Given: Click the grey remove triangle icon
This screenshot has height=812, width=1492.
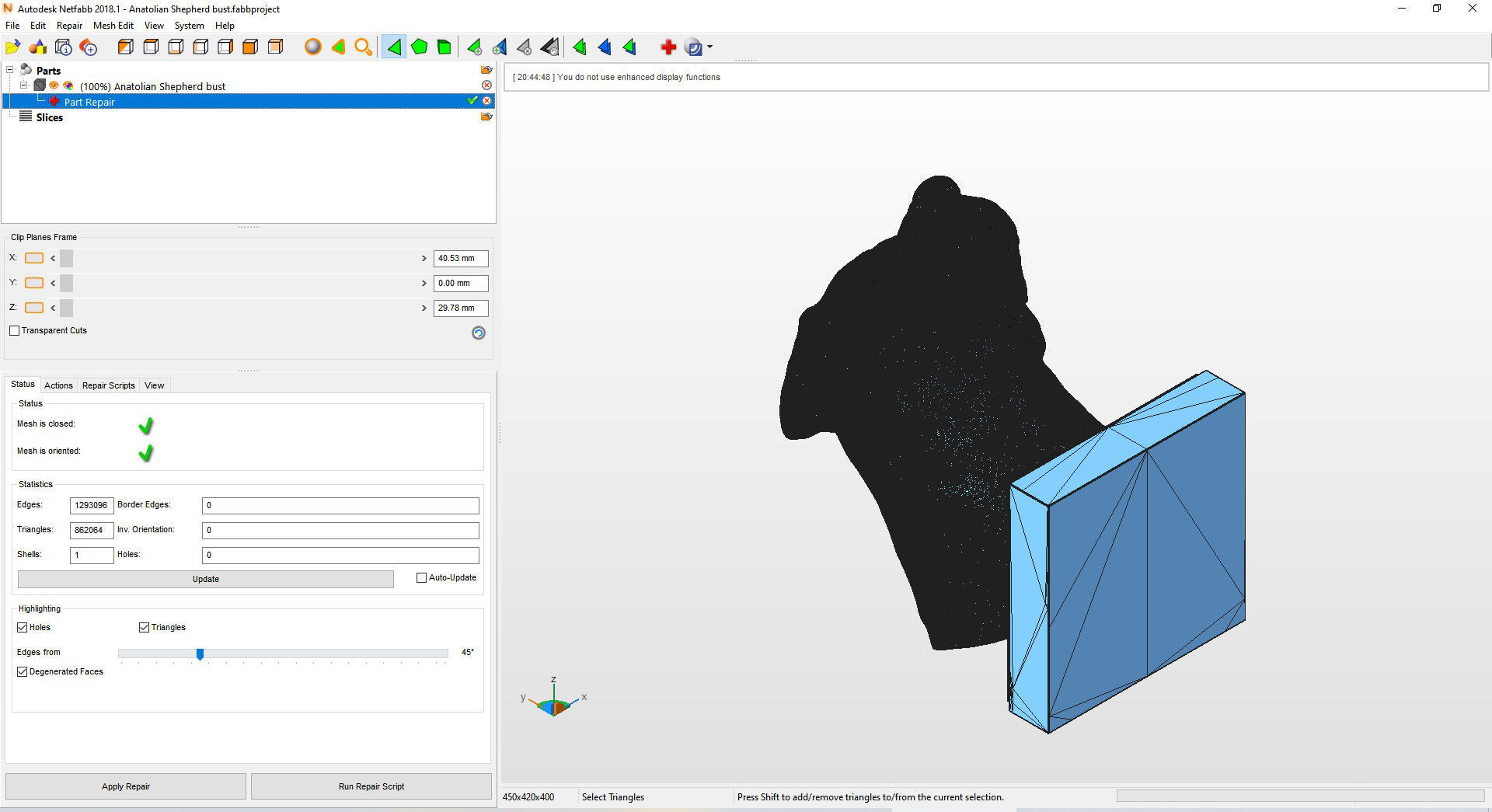Looking at the screenshot, I should point(525,47).
